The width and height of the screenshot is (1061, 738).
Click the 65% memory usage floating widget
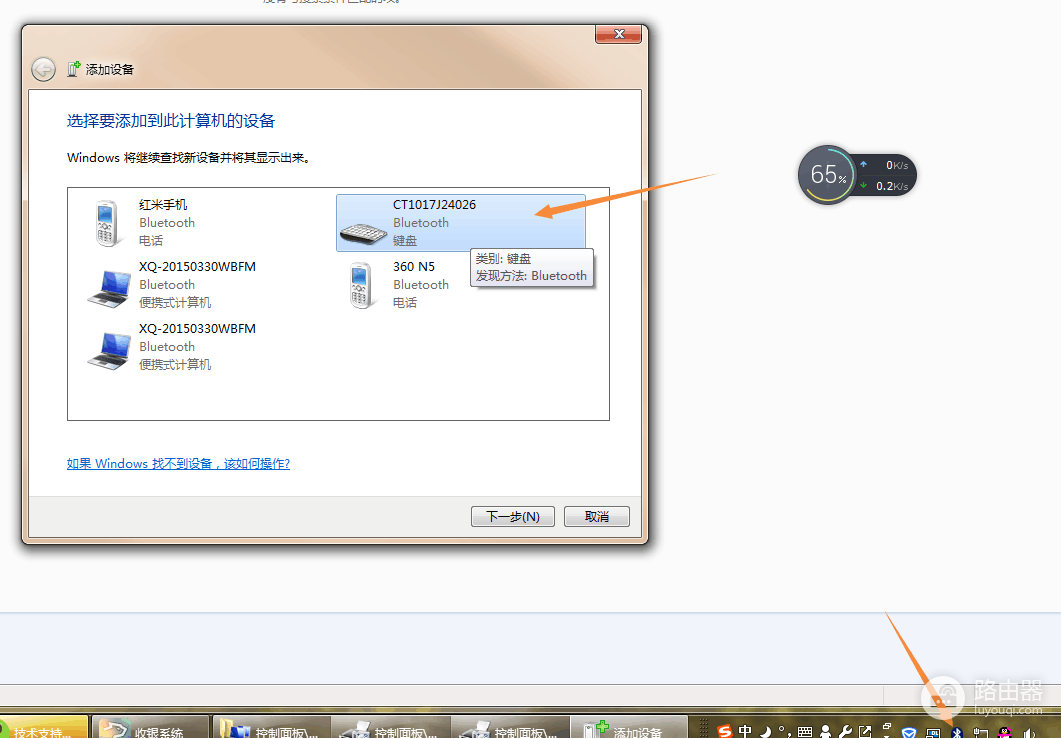[x=827, y=175]
